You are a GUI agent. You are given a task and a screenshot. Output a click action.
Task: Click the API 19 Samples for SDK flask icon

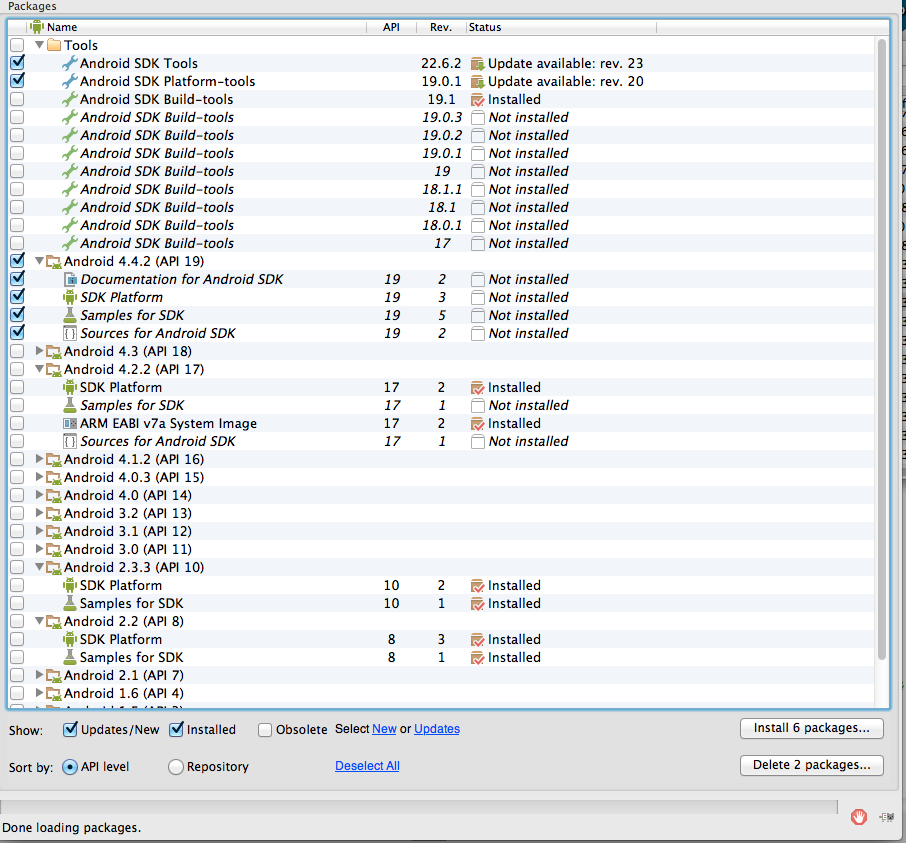tap(69, 315)
